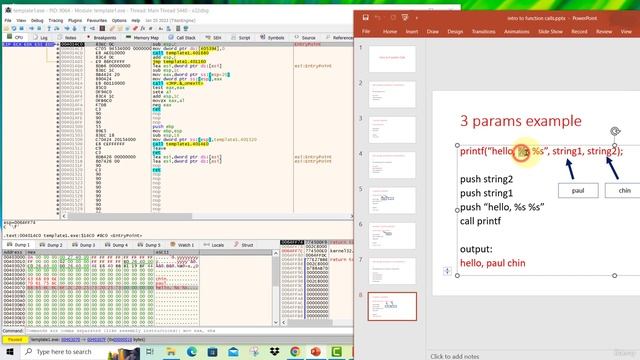Switch to the Memory Map tab in x64dbg

point(143,38)
